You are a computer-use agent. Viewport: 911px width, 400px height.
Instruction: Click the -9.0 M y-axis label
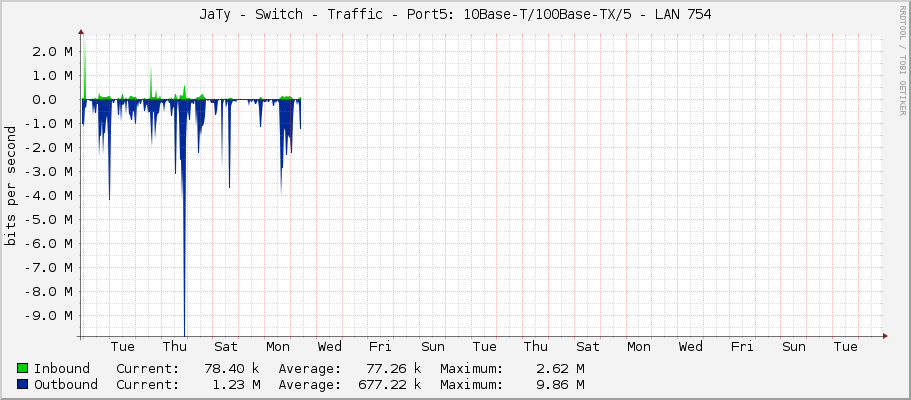[49, 315]
